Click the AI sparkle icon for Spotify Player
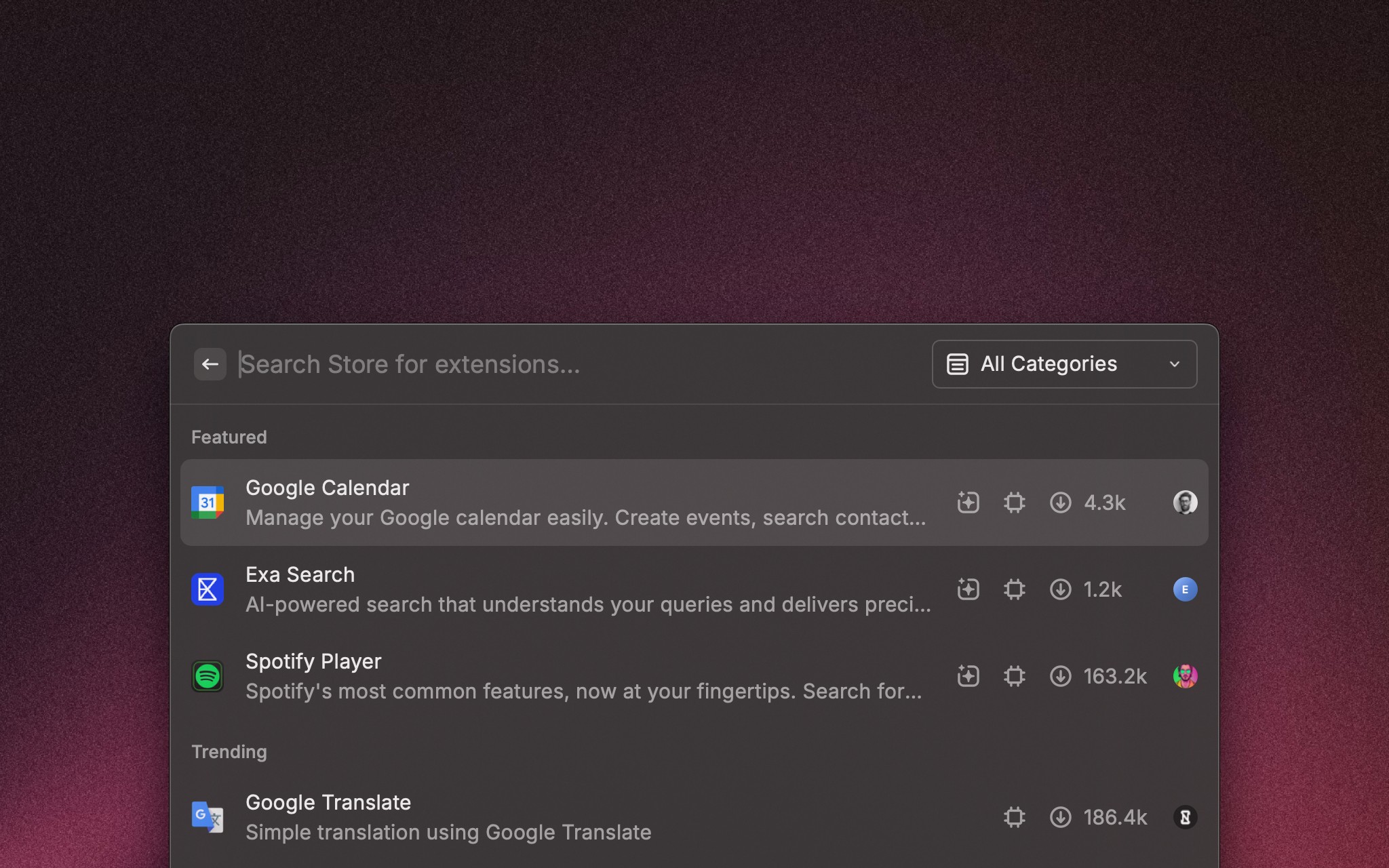 point(968,676)
